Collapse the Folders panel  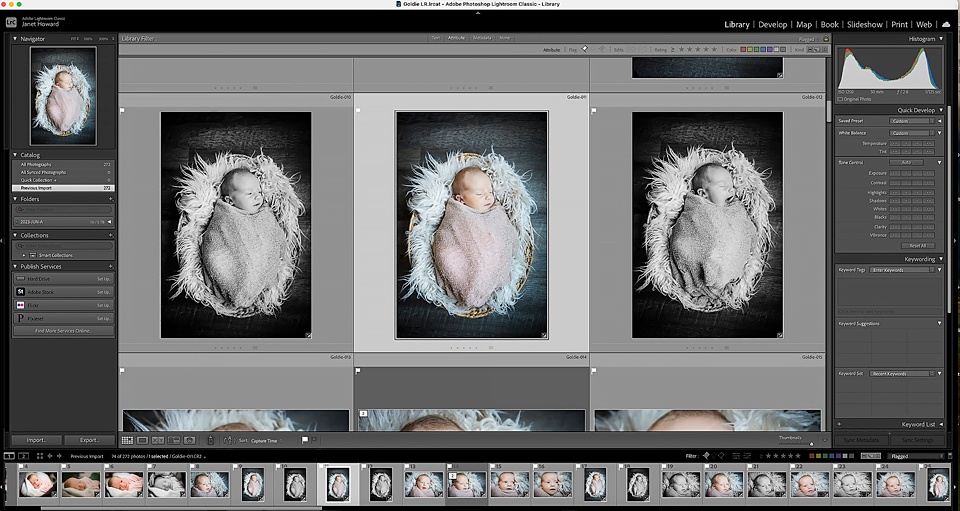[15, 199]
